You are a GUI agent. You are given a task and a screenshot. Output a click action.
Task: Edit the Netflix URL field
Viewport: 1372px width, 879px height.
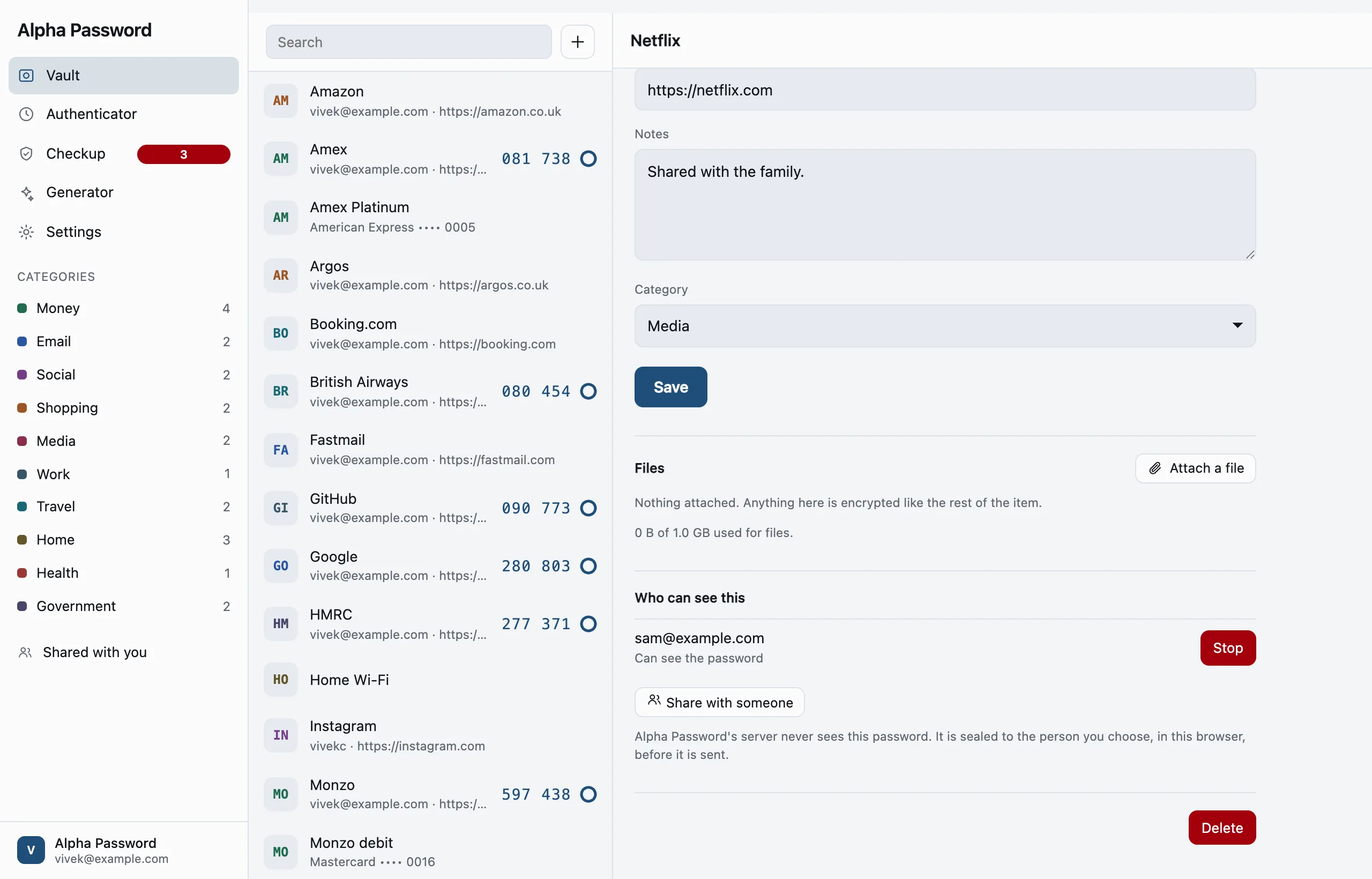[x=945, y=90]
